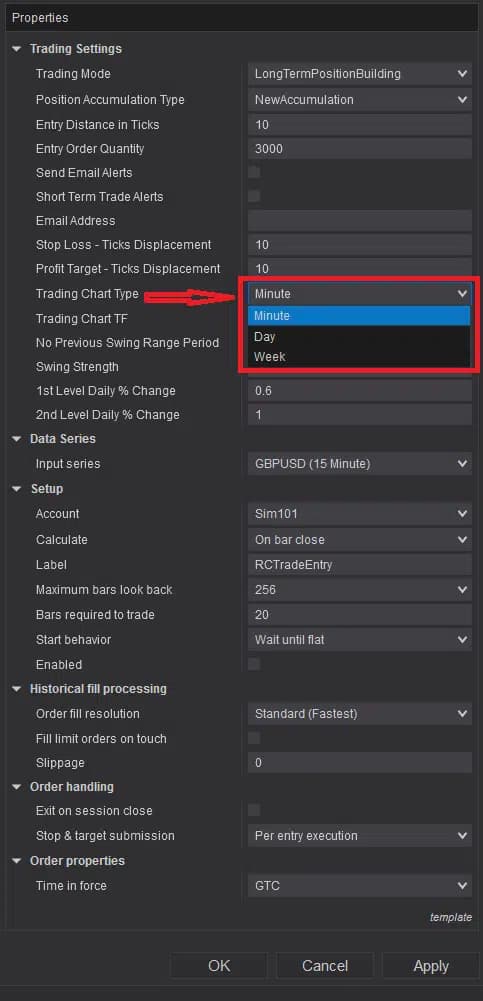Open the Trading Mode dropdown

(x=360, y=74)
